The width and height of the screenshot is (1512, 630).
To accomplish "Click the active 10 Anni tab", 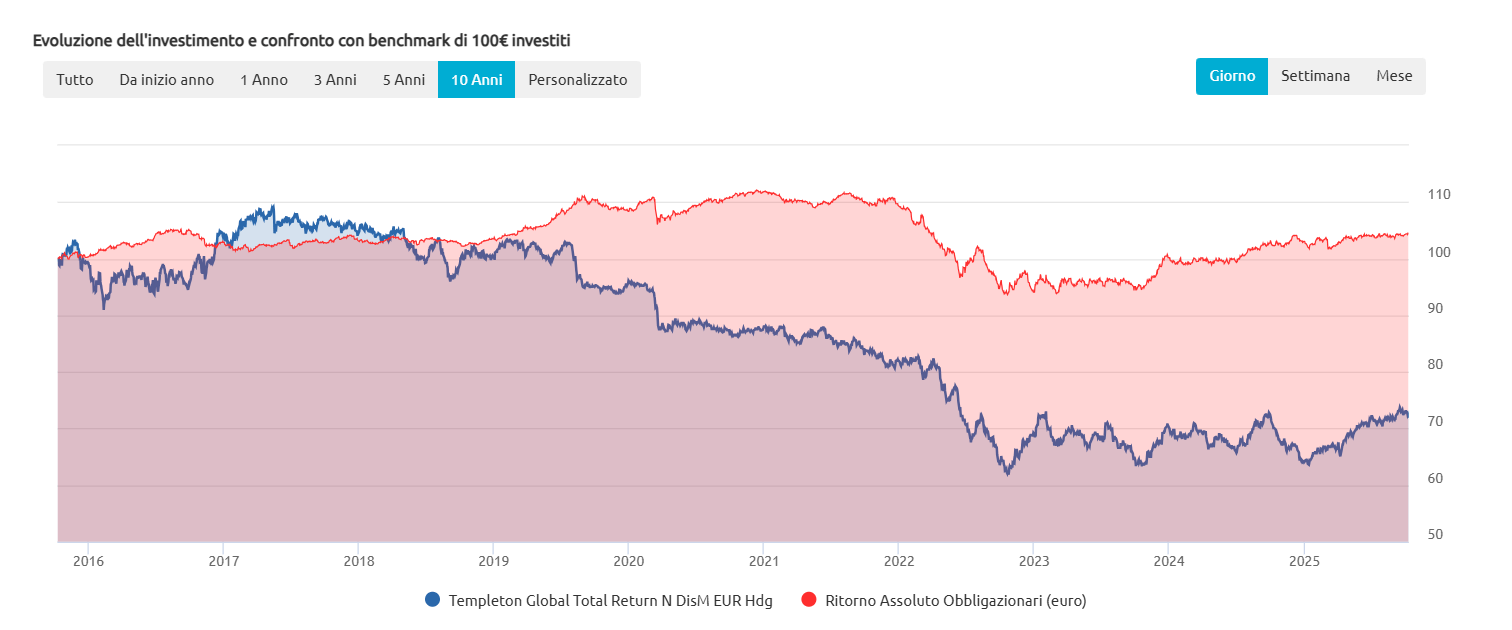I will coord(476,80).
